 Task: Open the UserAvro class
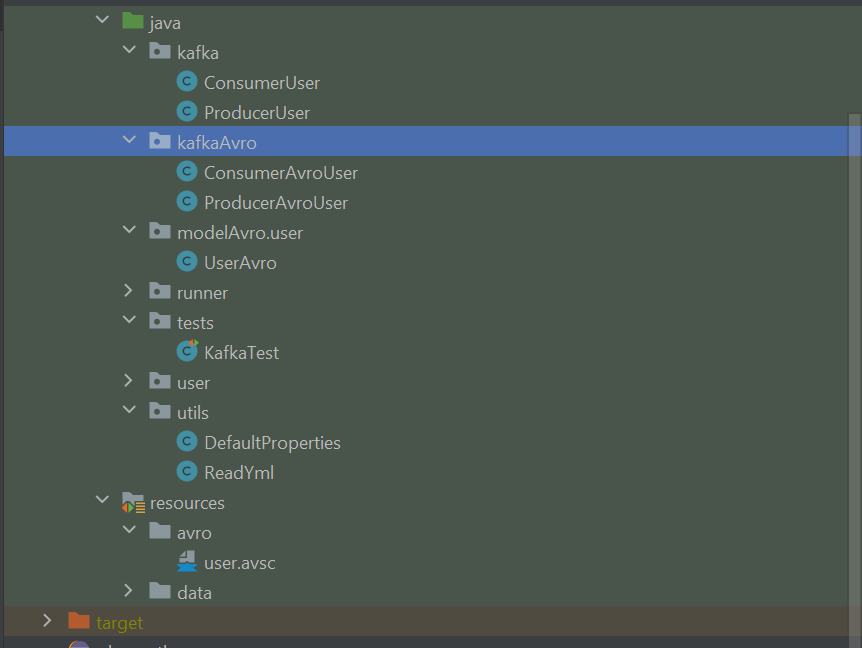[240, 263]
